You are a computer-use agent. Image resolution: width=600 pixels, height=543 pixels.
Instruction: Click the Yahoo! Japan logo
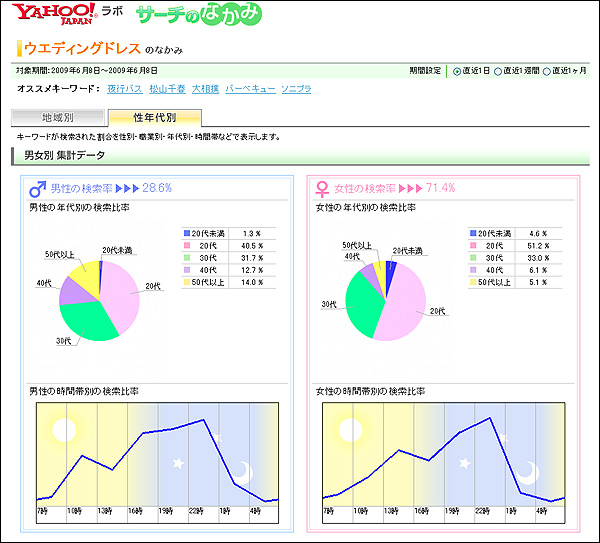coord(54,16)
